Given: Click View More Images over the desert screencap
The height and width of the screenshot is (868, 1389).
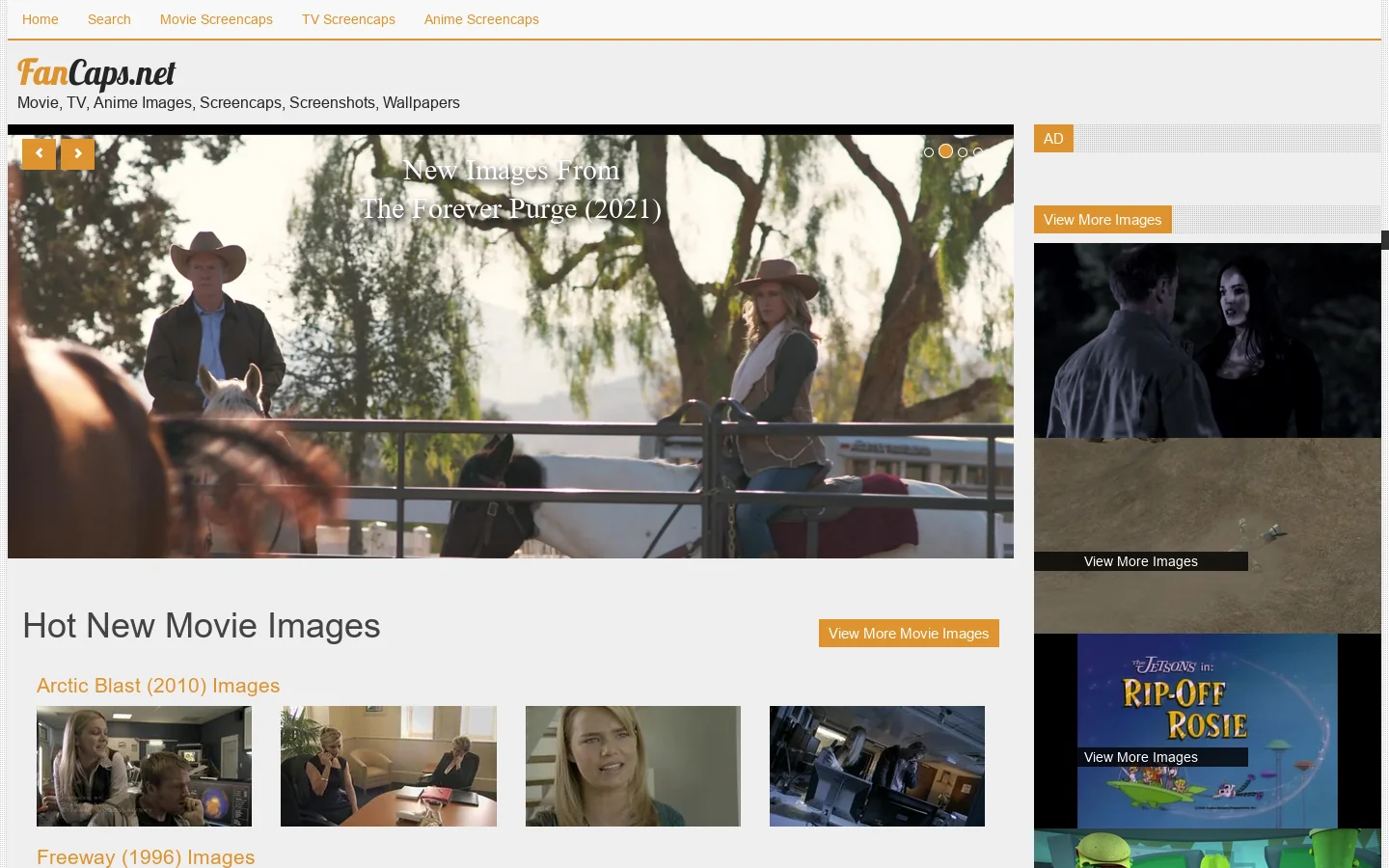Looking at the screenshot, I should [x=1141, y=561].
